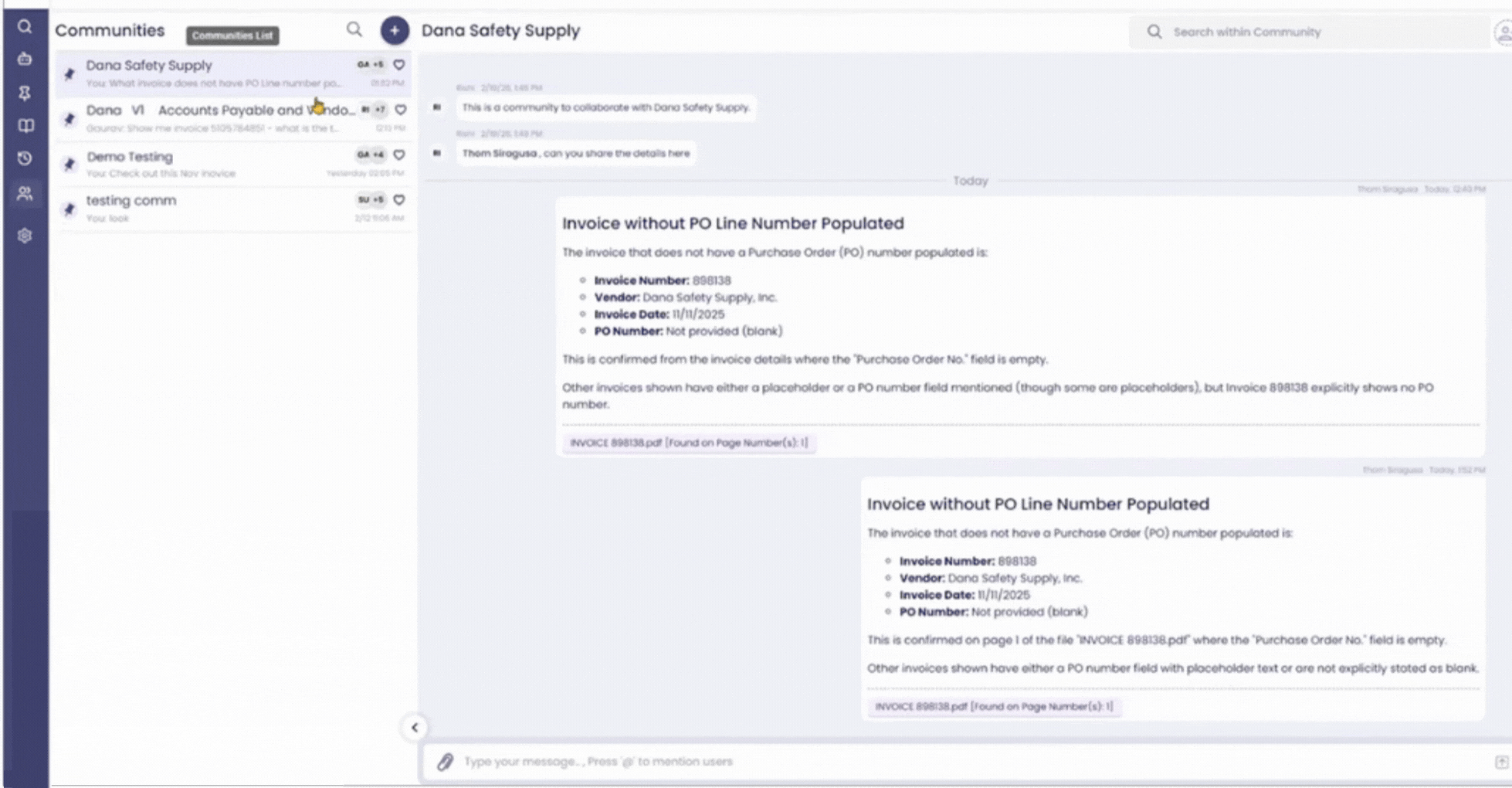Select the pinned items icon in sidebar
This screenshot has width=1512, height=788.
click(x=25, y=92)
